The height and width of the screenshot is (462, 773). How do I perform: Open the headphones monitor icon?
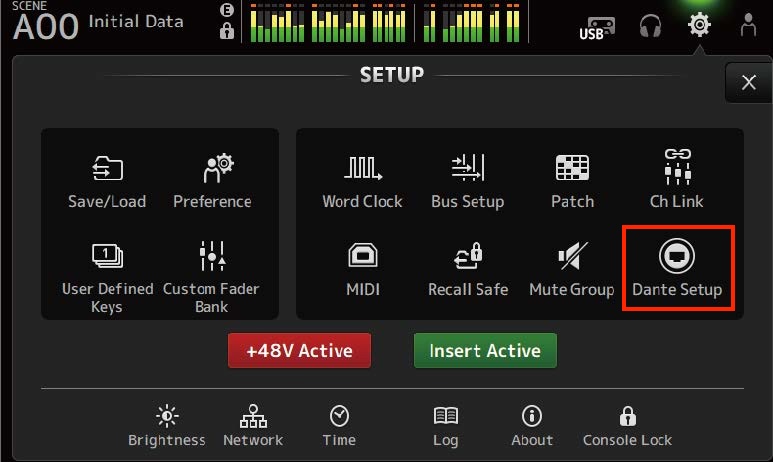click(650, 26)
